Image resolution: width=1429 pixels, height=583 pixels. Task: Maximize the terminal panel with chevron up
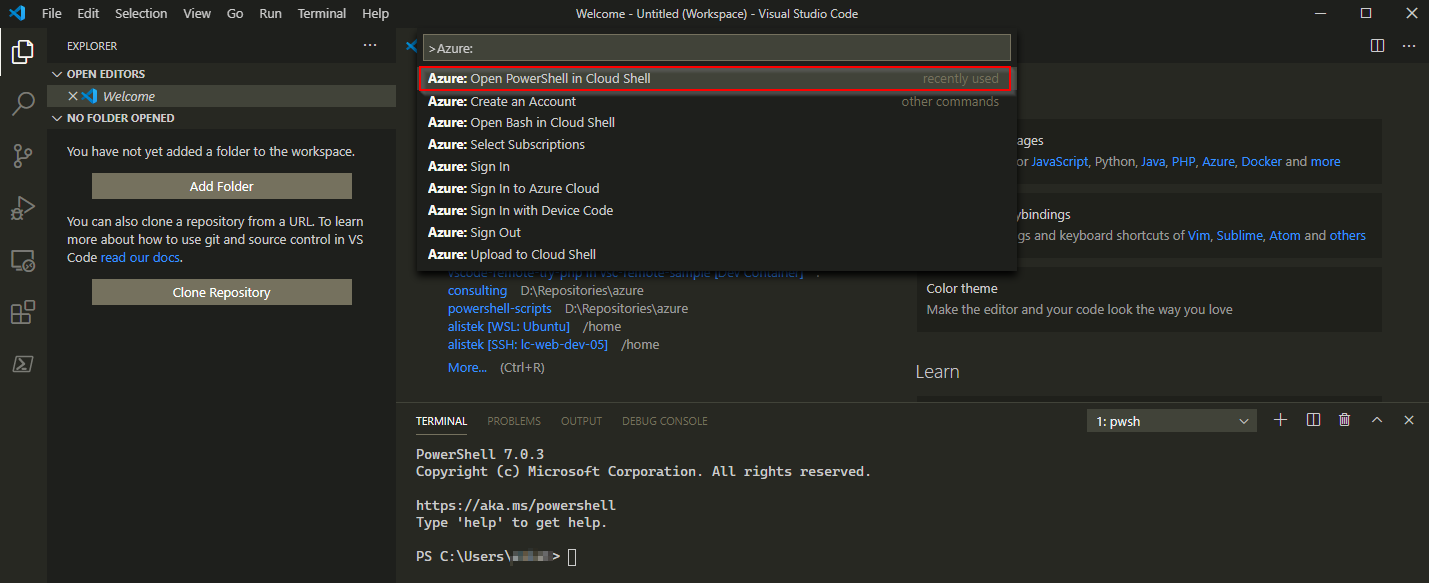(1377, 420)
